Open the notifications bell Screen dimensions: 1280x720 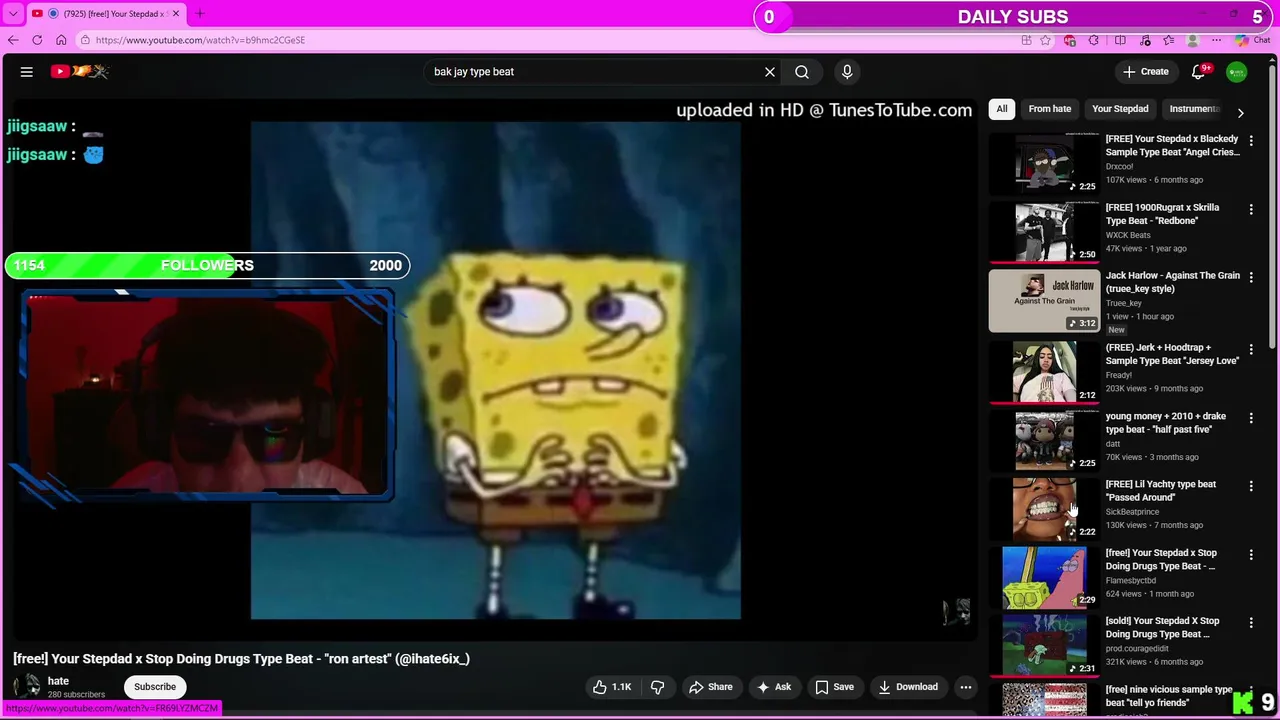(x=1200, y=72)
